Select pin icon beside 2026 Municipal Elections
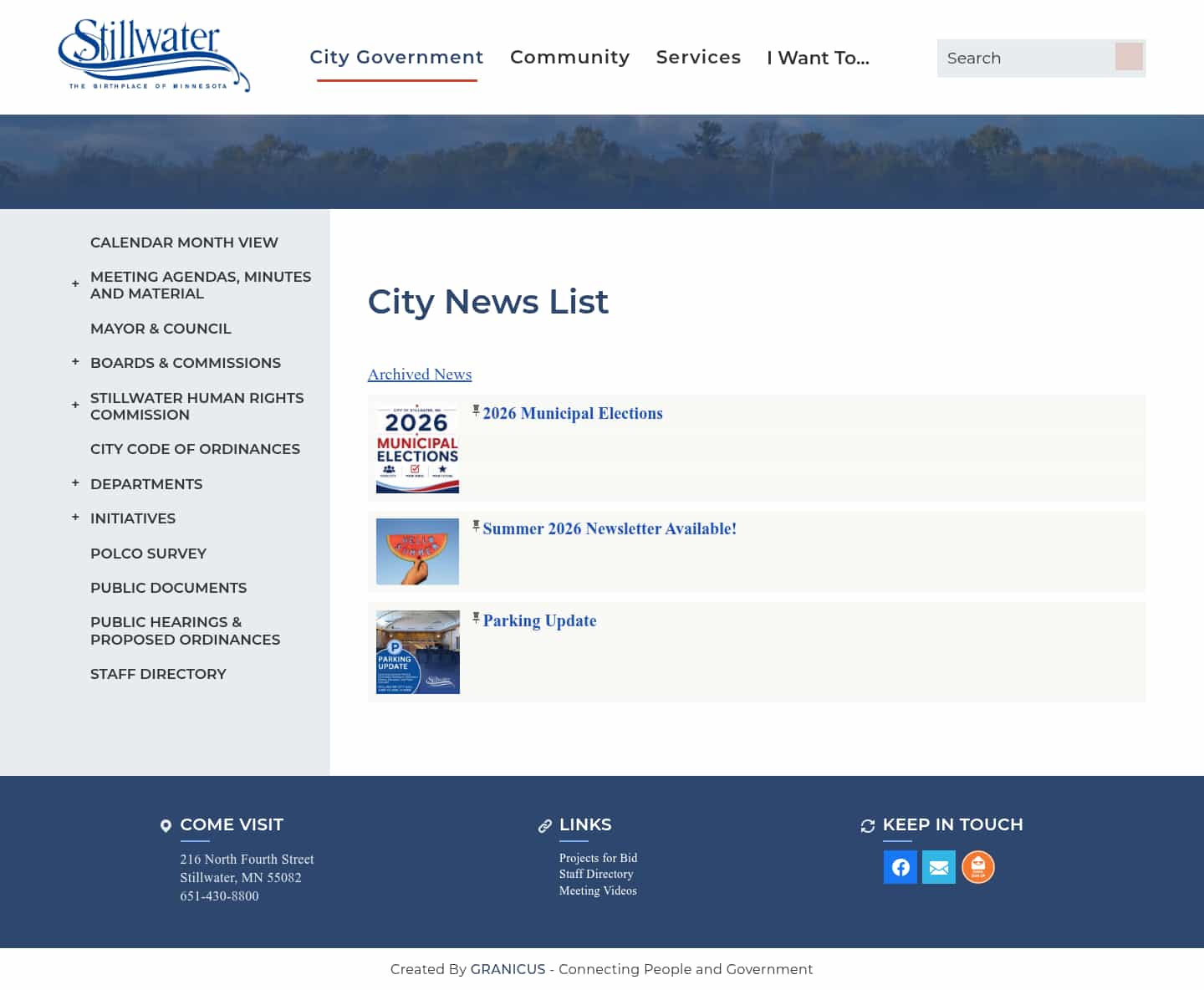Viewport: 1204px width, 990px height. (476, 411)
